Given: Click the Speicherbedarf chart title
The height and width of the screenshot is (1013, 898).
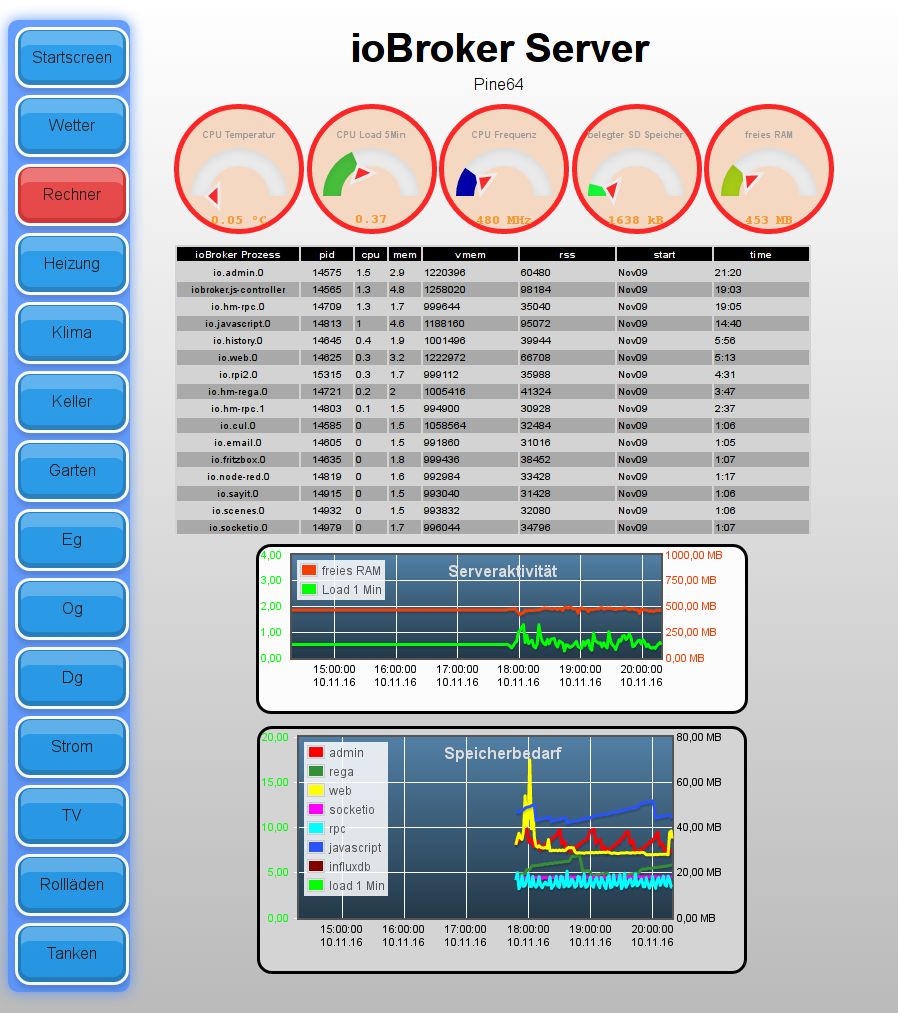Looking at the screenshot, I should click(x=503, y=753).
